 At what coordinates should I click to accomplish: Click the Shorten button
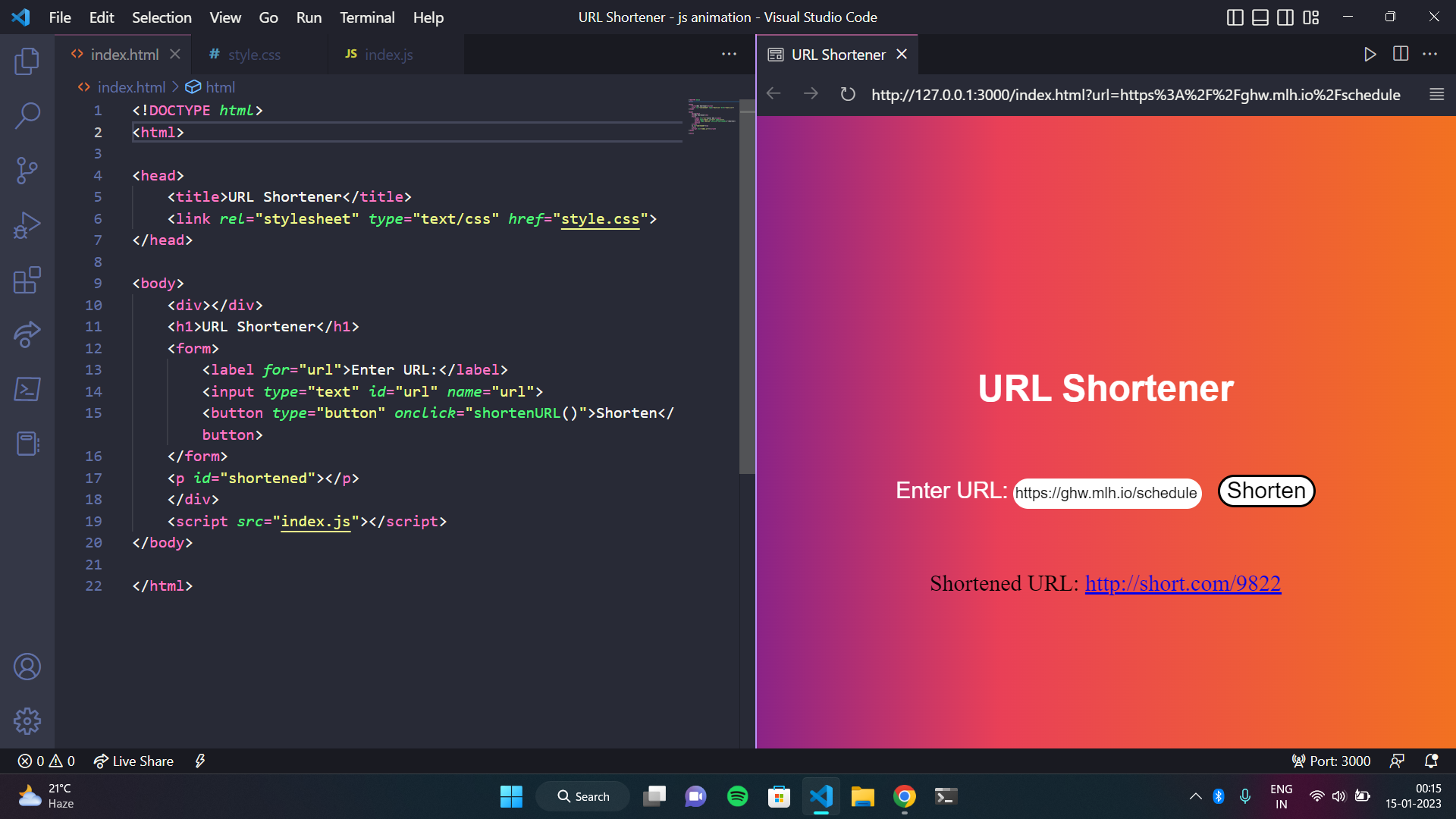click(1266, 491)
